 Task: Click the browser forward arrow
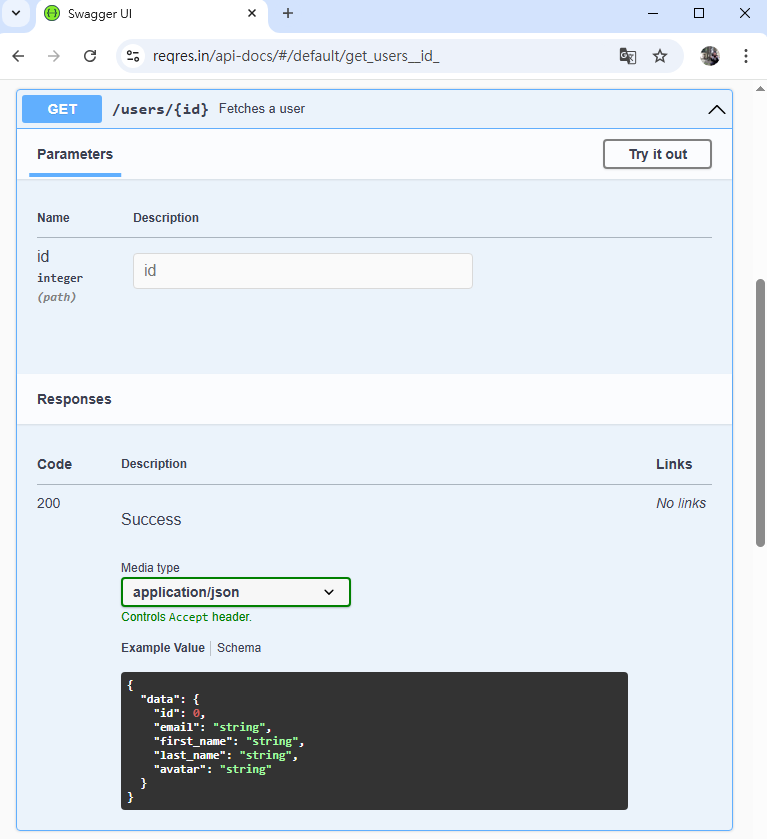pyautogui.click(x=54, y=56)
